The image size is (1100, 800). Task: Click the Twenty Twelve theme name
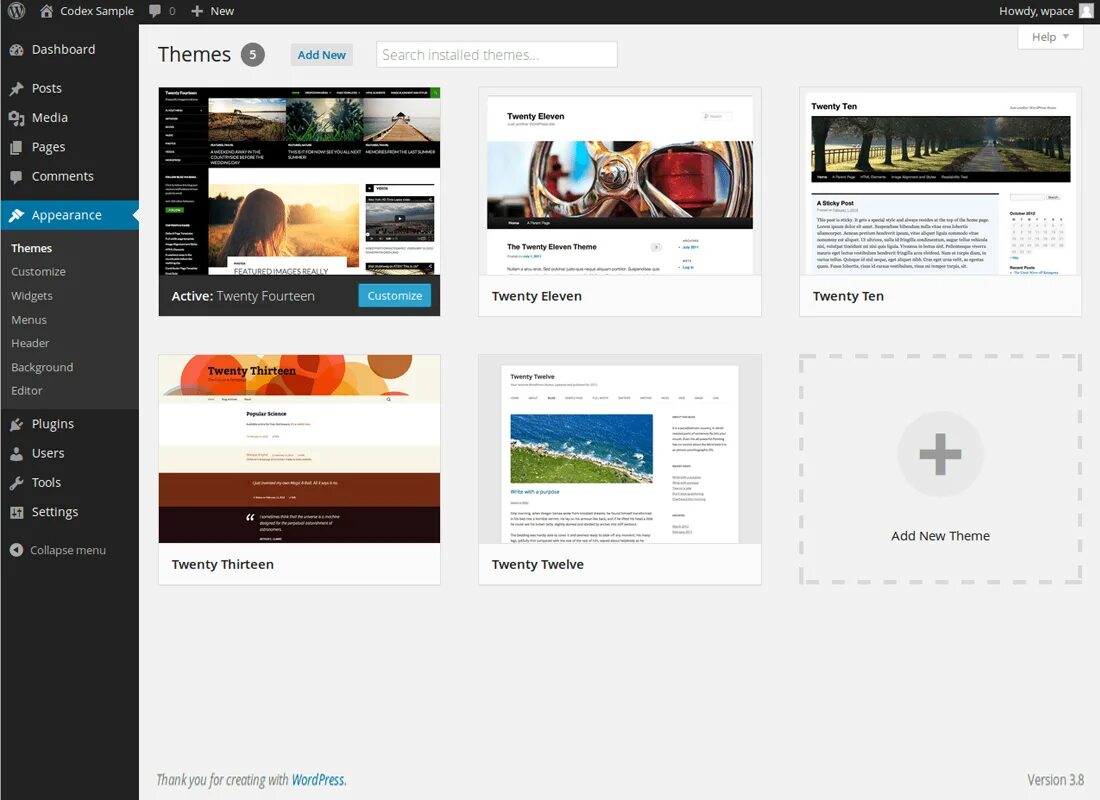pyautogui.click(x=537, y=564)
